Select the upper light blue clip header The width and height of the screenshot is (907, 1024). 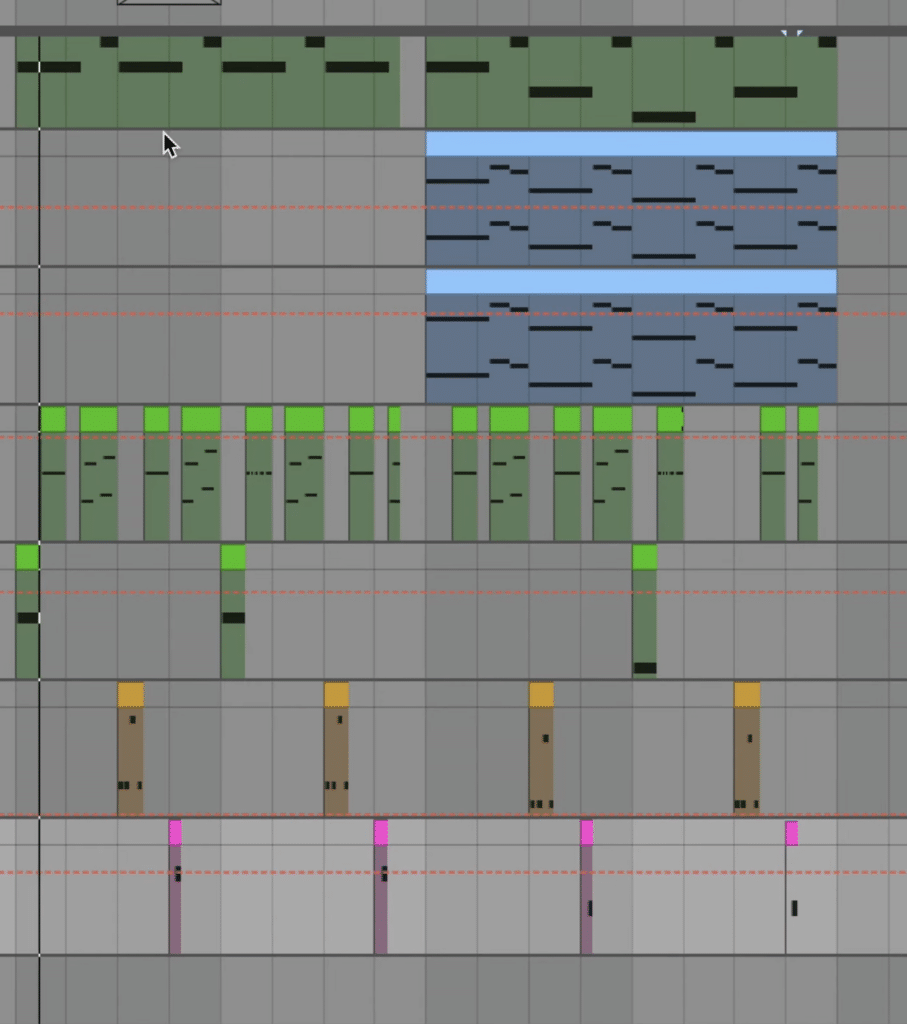point(631,144)
